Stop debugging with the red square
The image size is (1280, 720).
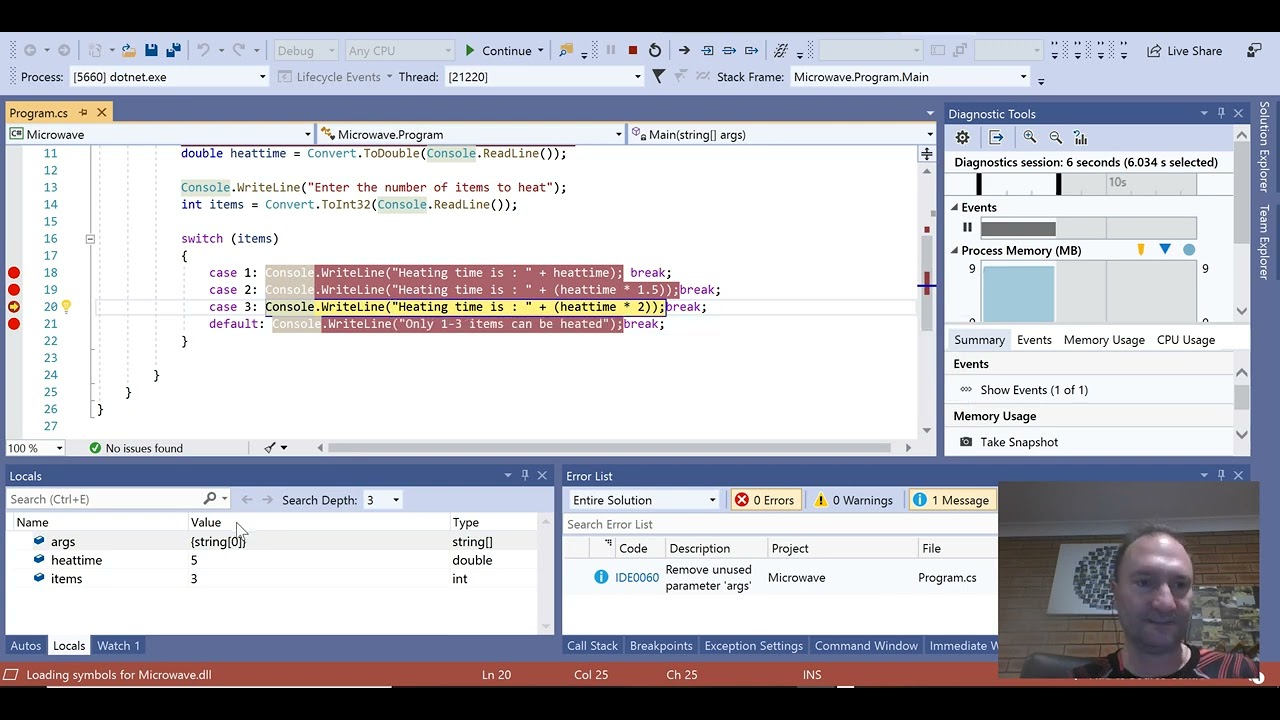(x=632, y=51)
